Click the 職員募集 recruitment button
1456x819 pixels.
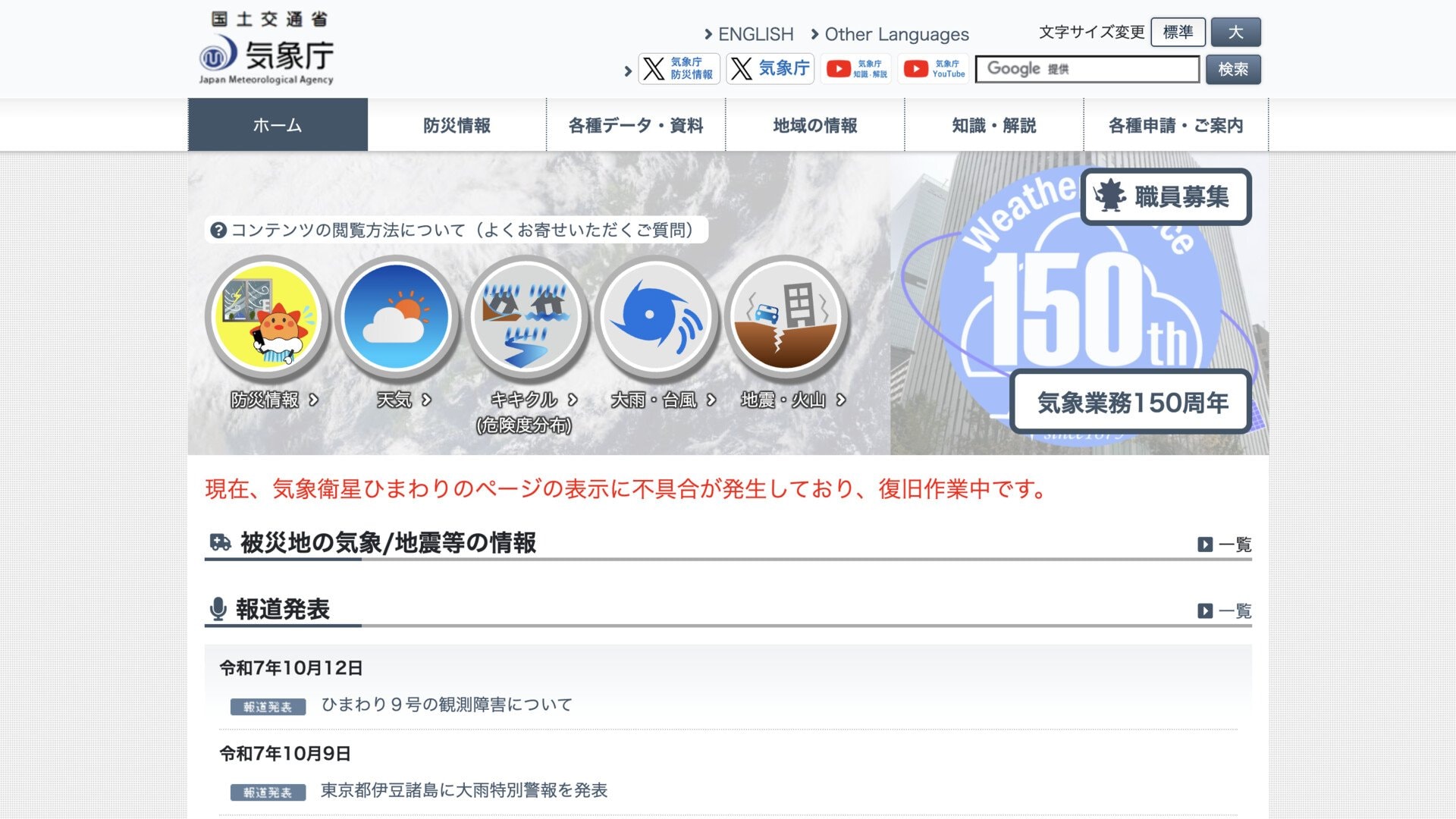[1166, 196]
